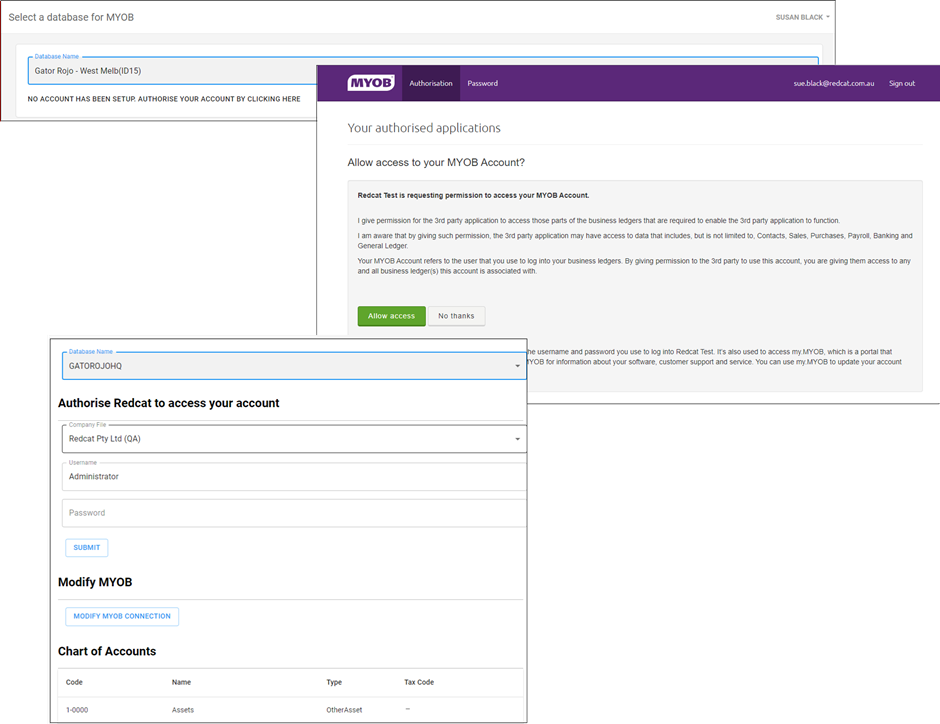Click the GATOROJOHQ dropdown arrow
Viewport: 940px width, 724px height.
point(517,366)
